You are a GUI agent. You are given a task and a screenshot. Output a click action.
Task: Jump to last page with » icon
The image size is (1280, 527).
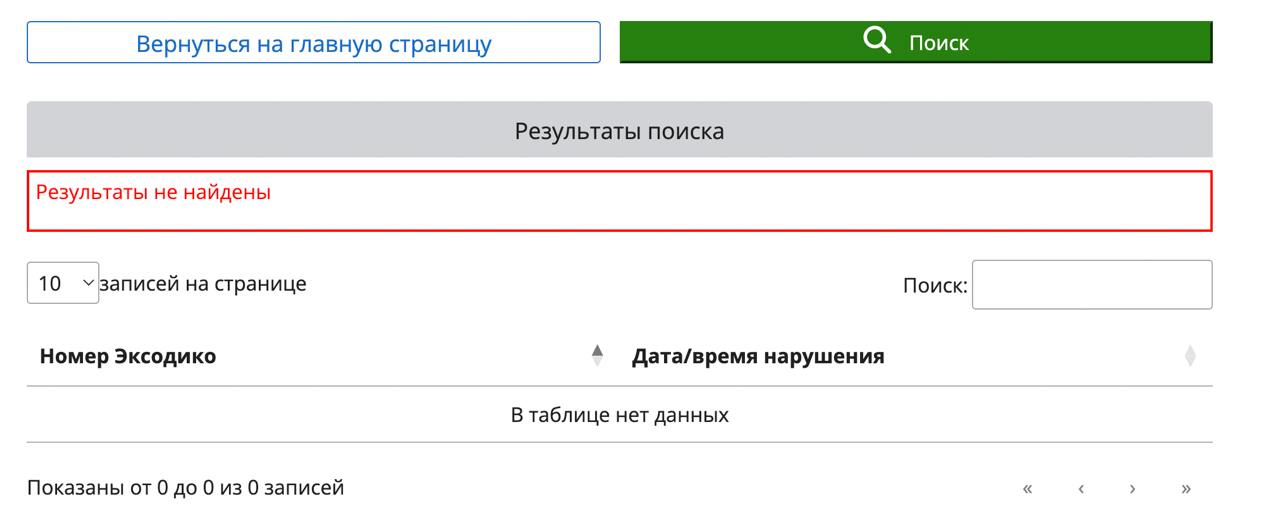coord(1186,489)
